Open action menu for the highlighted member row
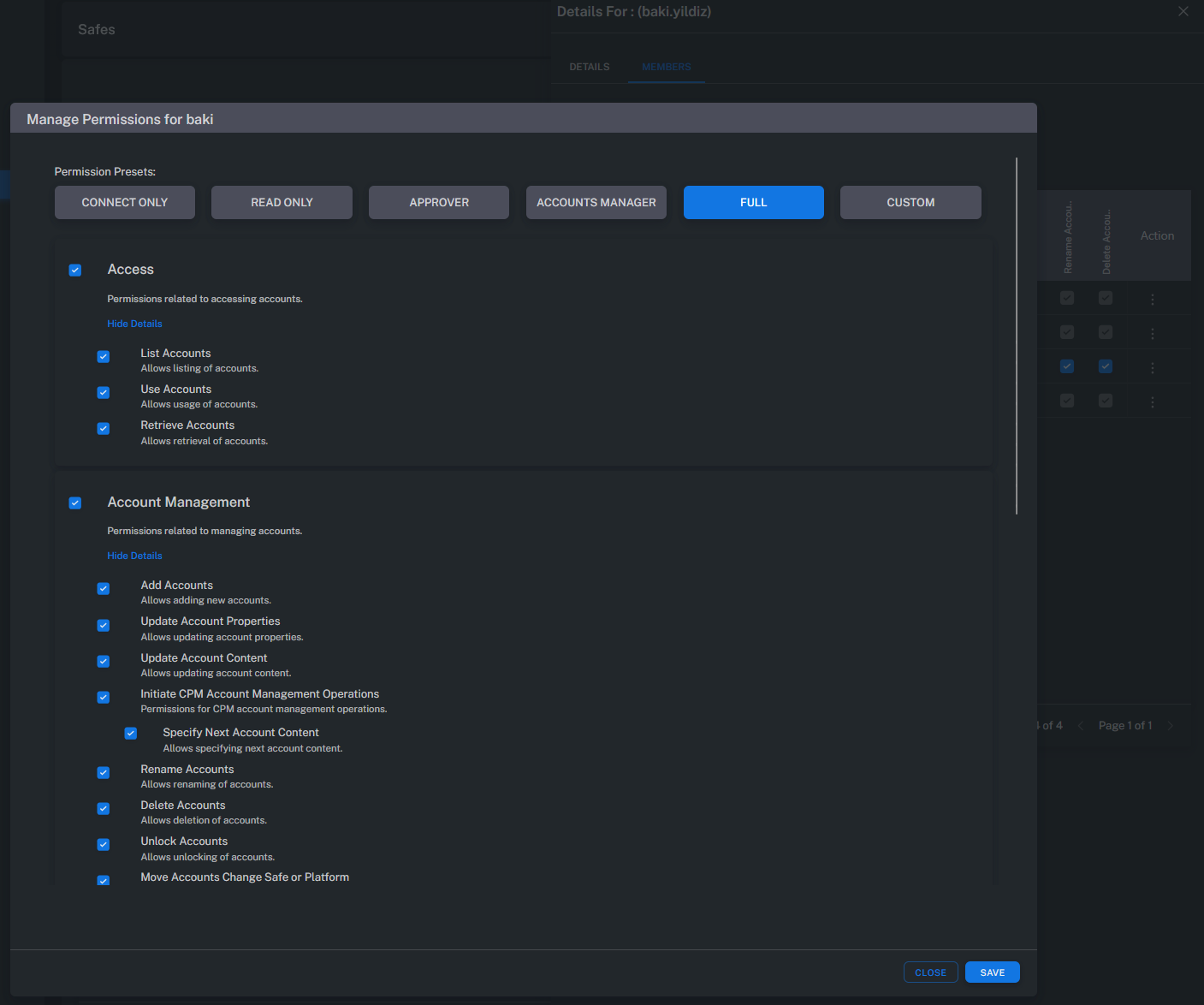 tap(1152, 366)
